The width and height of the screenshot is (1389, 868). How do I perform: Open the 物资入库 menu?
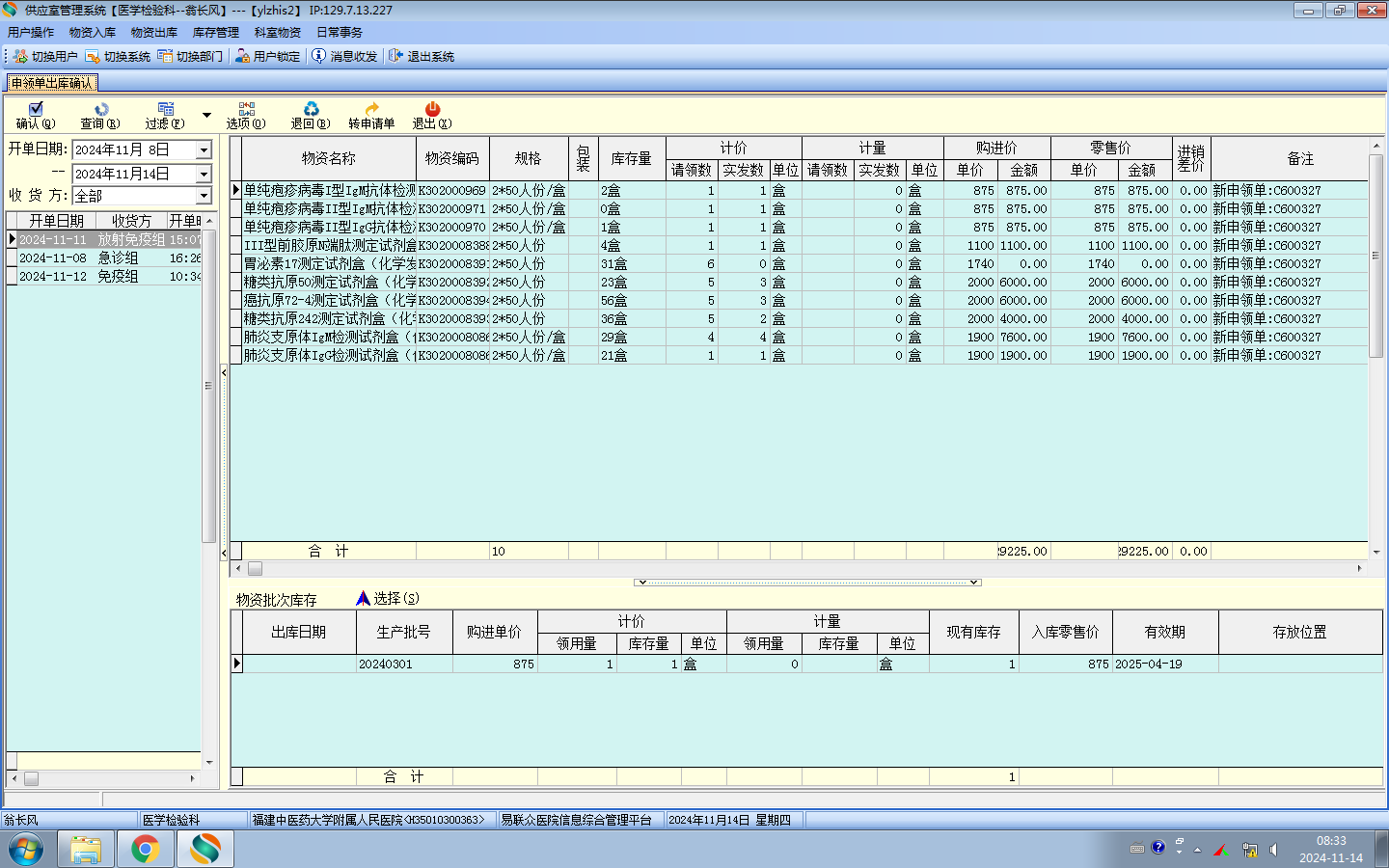(x=93, y=32)
